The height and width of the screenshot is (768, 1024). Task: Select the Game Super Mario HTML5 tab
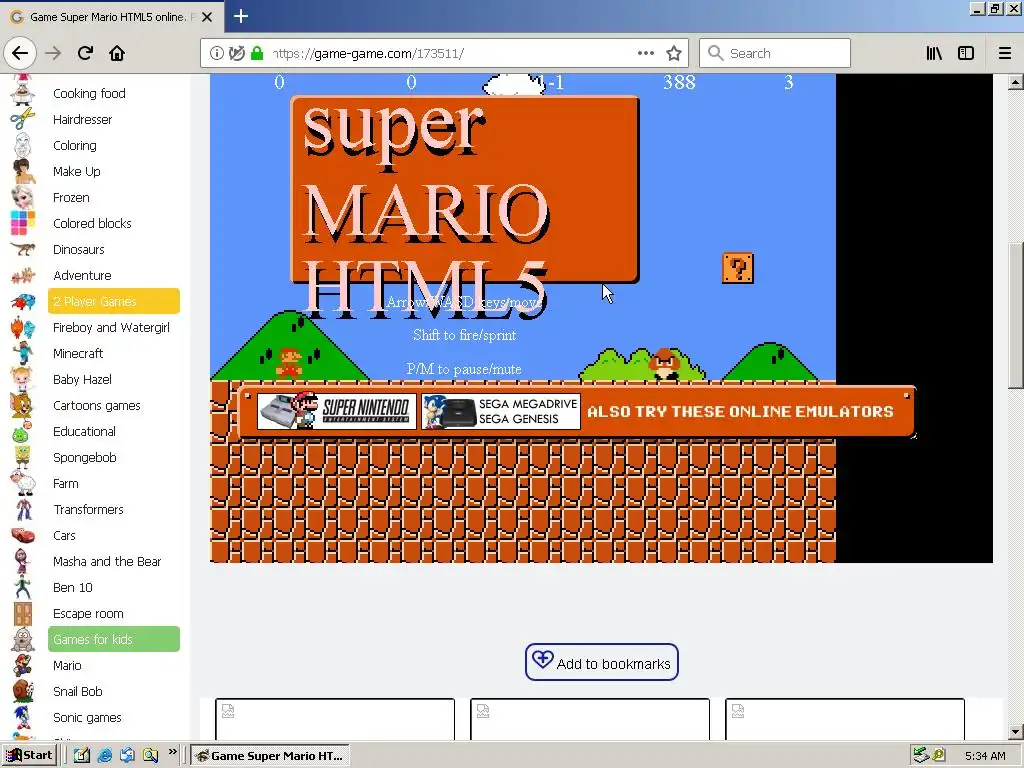[112, 17]
